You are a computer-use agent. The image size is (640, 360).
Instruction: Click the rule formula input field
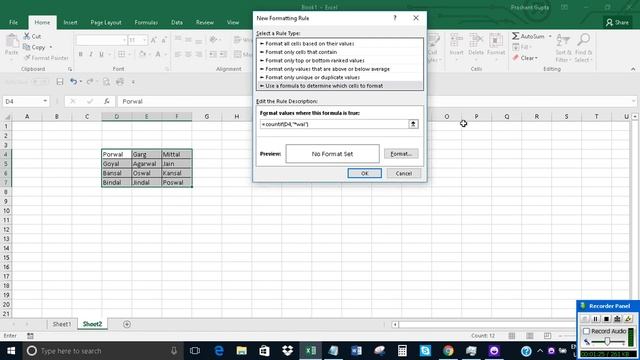334,124
